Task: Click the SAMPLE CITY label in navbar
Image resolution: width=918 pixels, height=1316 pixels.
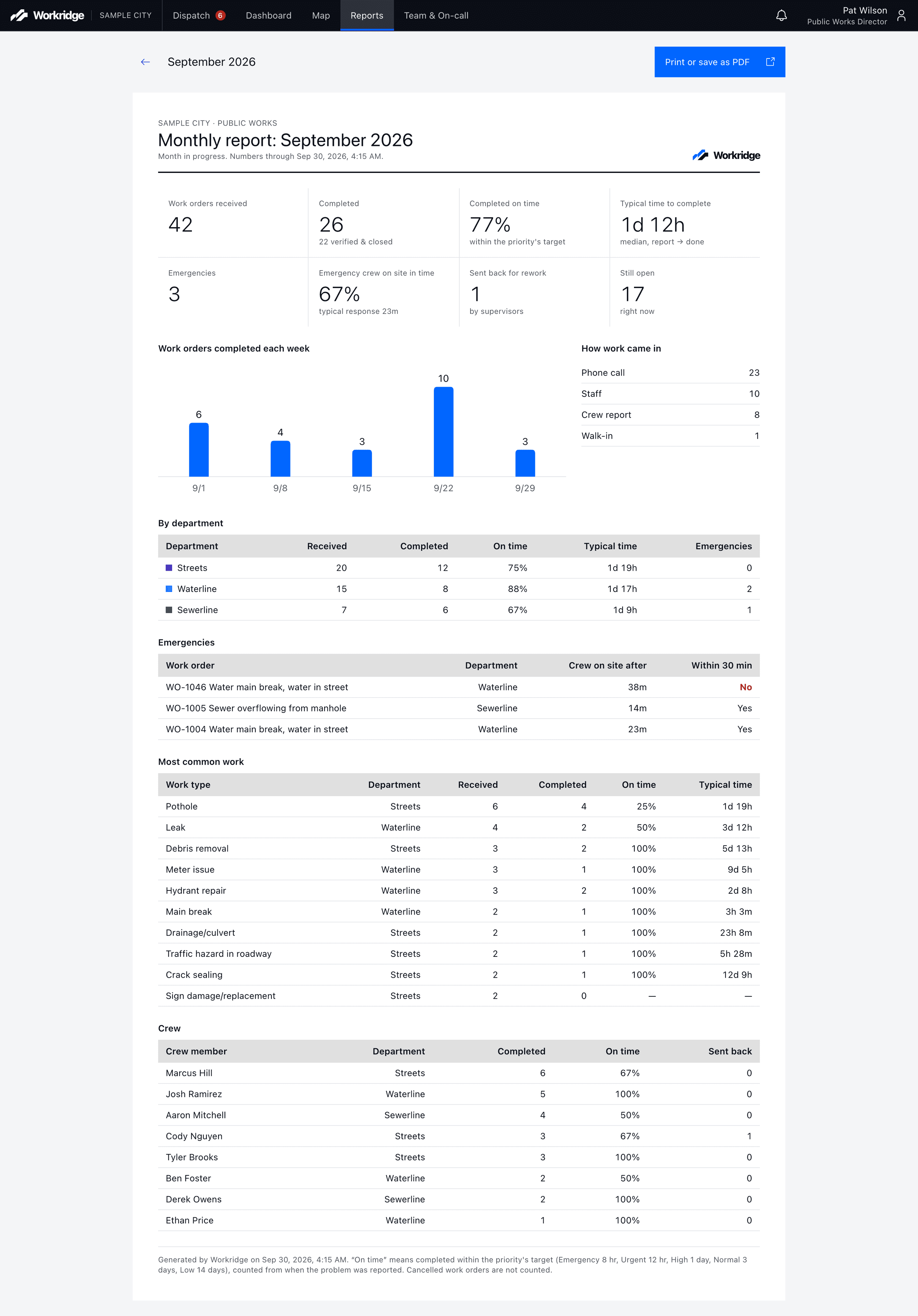Action: point(126,15)
